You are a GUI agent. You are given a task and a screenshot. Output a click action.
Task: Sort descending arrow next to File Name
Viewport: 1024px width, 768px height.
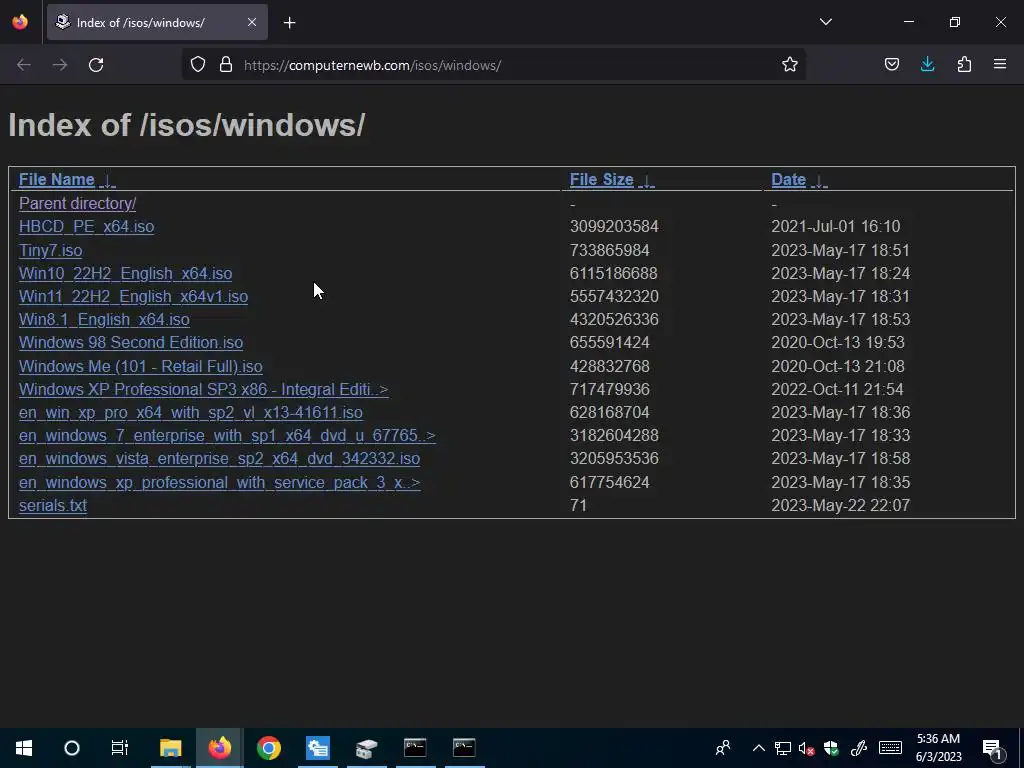click(107, 180)
